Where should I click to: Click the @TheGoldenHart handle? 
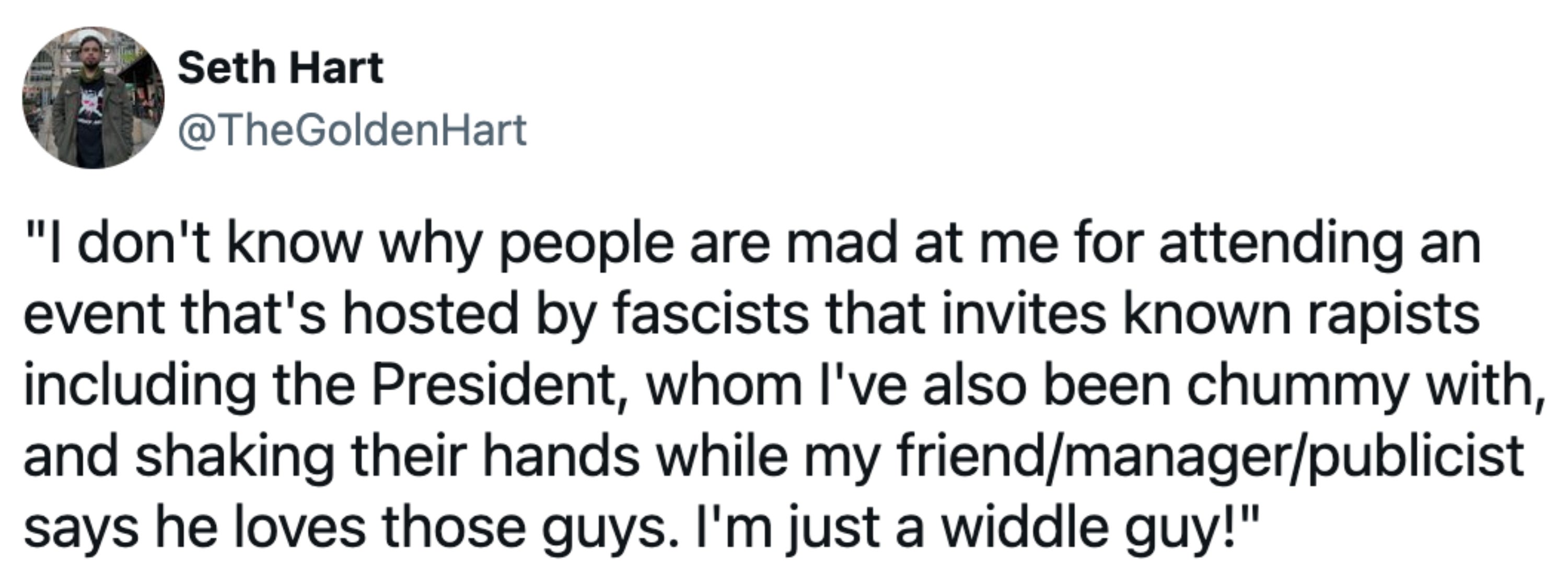coord(352,130)
